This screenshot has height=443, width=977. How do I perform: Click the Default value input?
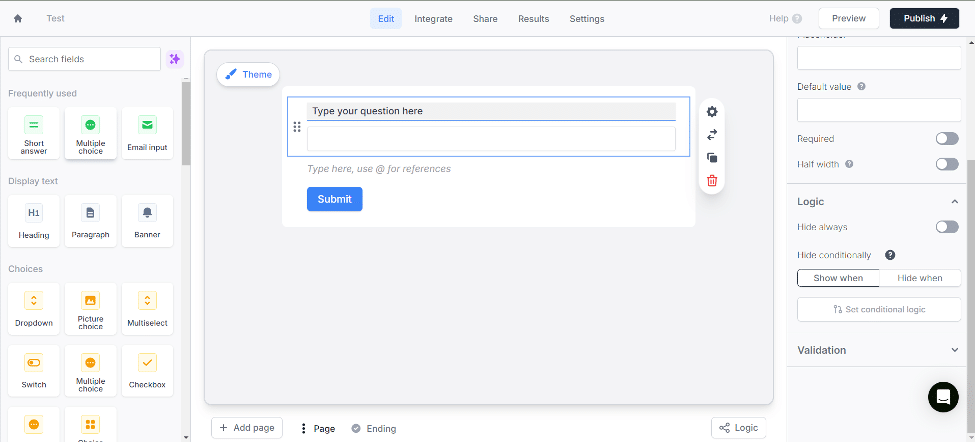(x=879, y=110)
